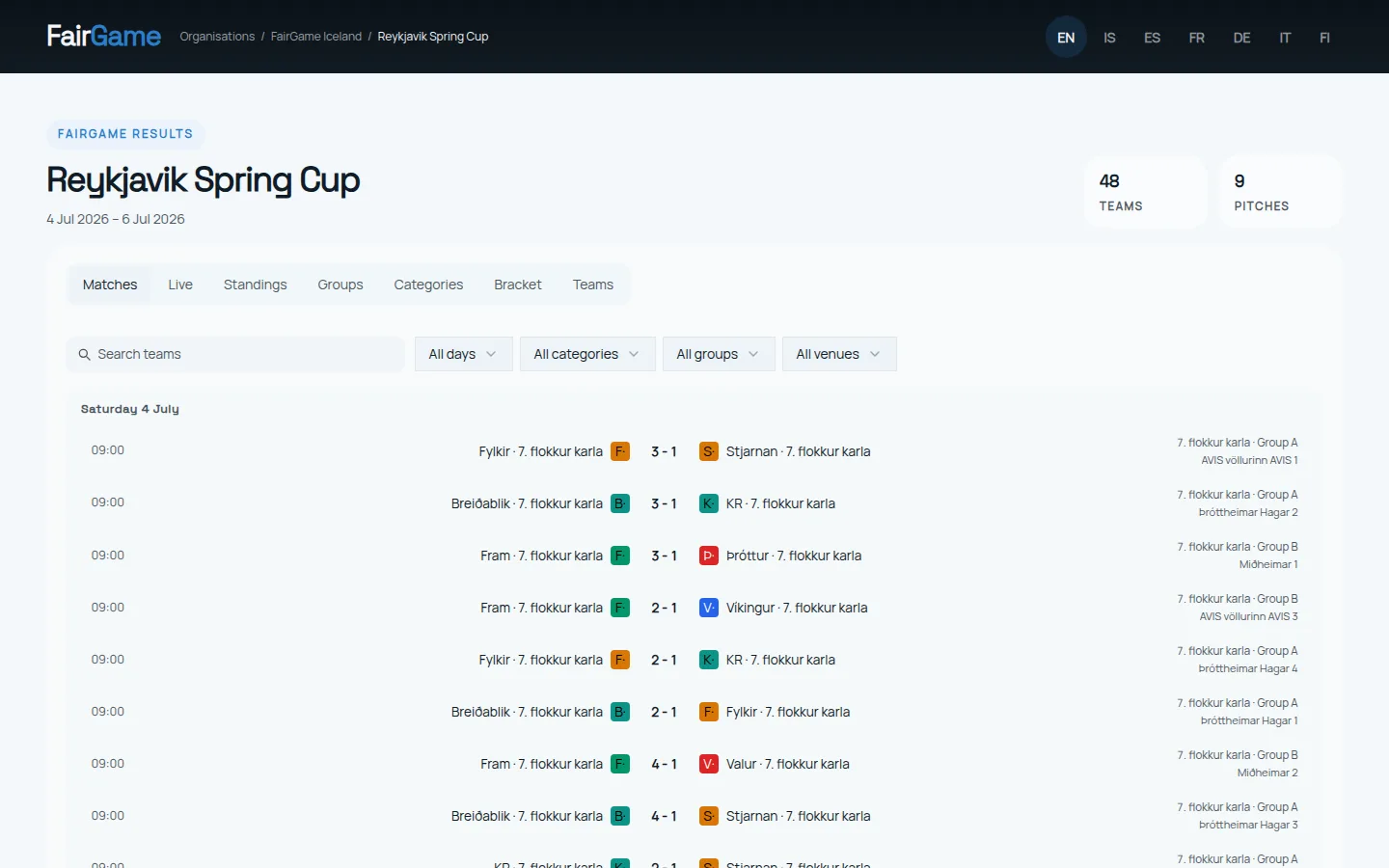Click "Valur · 7. flokkur karla" team name
This screenshot has height=868, width=1389.
[x=788, y=764]
